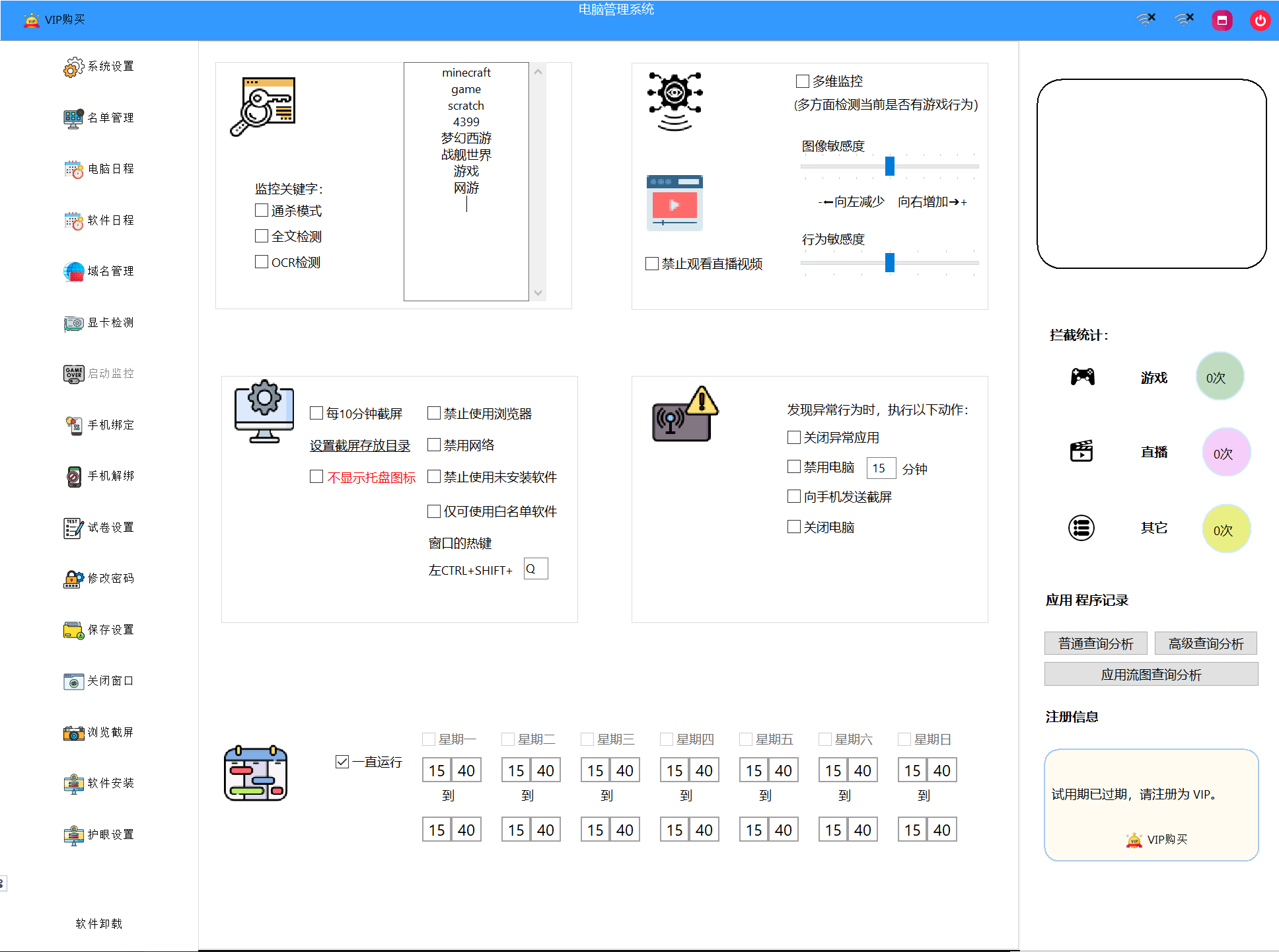Image resolution: width=1279 pixels, height=952 pixels.
Task: Open 设置截屏存放目录 screenshot directory link
Action: click(359, 445)
